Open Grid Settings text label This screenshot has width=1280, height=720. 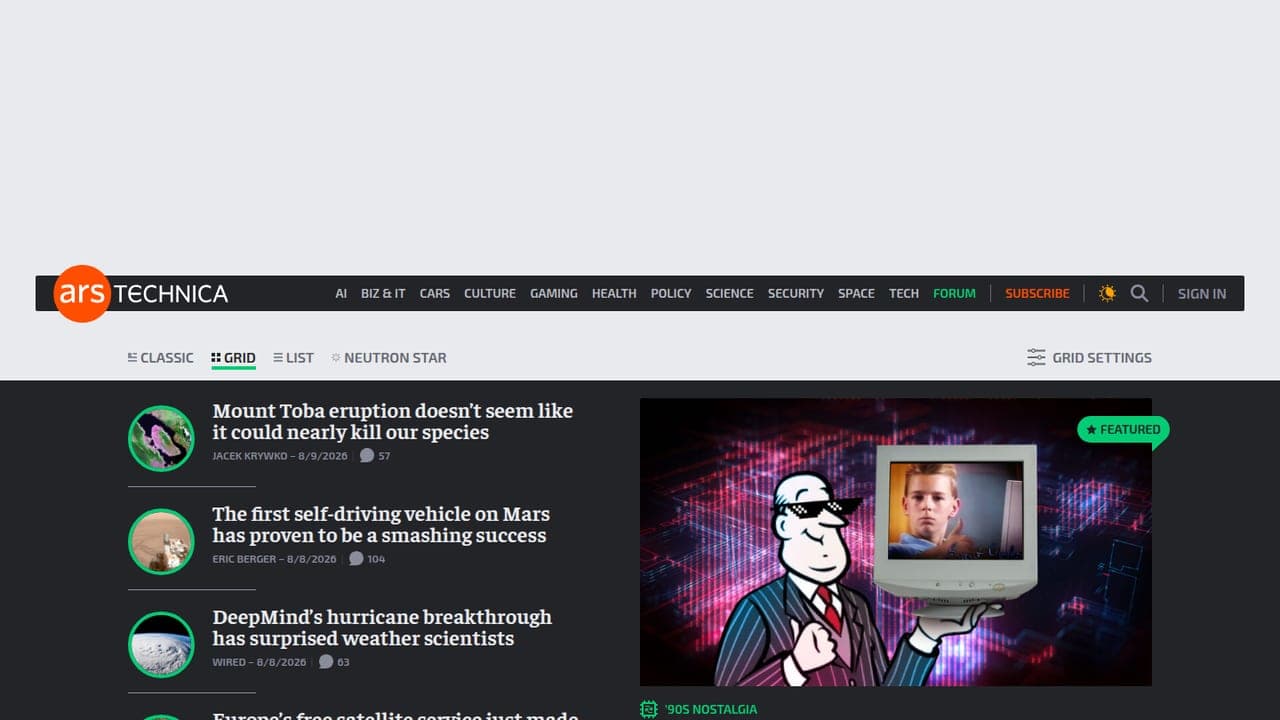[x=1102, y=357]
